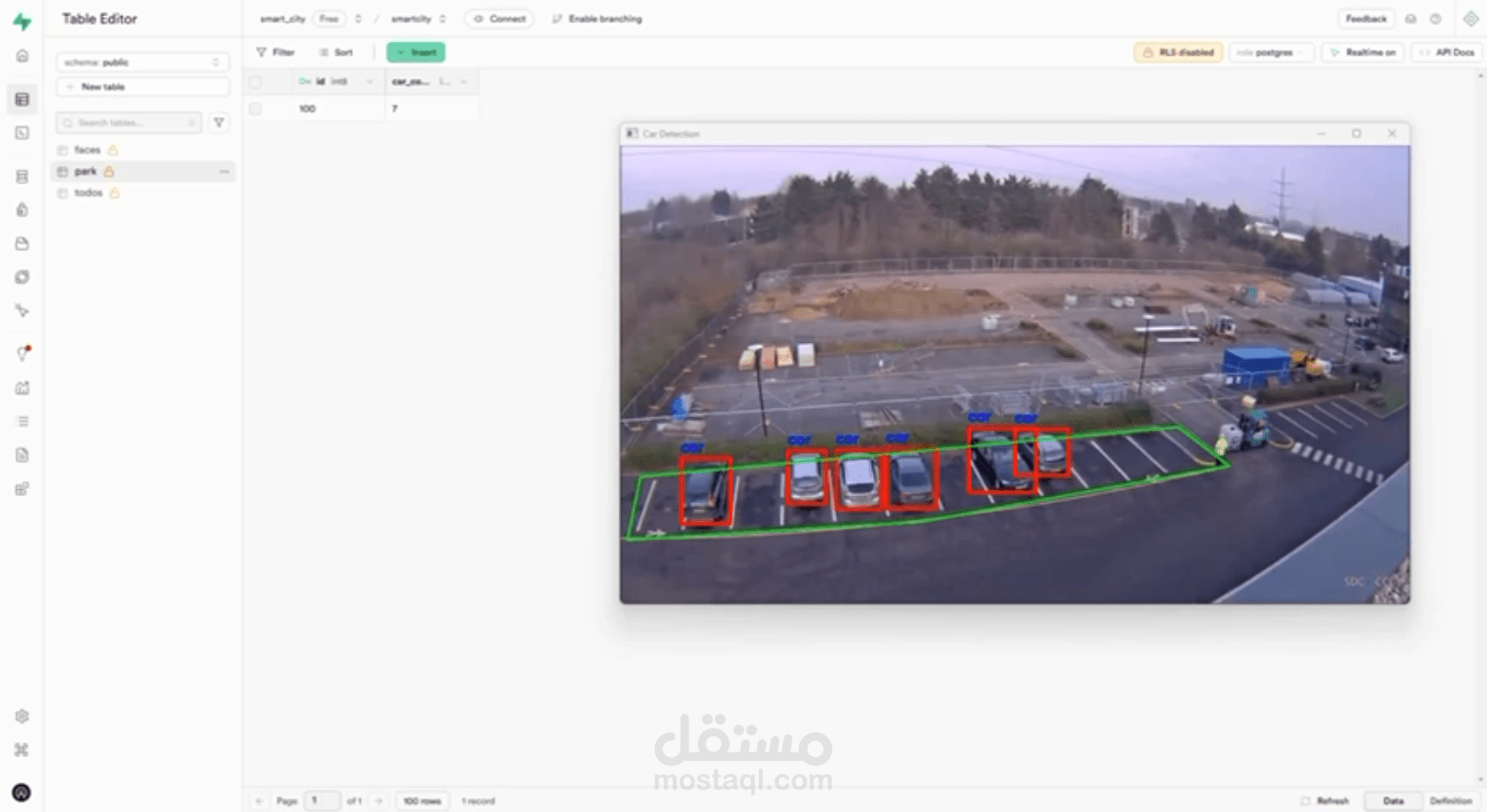Expand the smartcity project switcher
The height and width of the screenshot is (812, 1487).
442,19
